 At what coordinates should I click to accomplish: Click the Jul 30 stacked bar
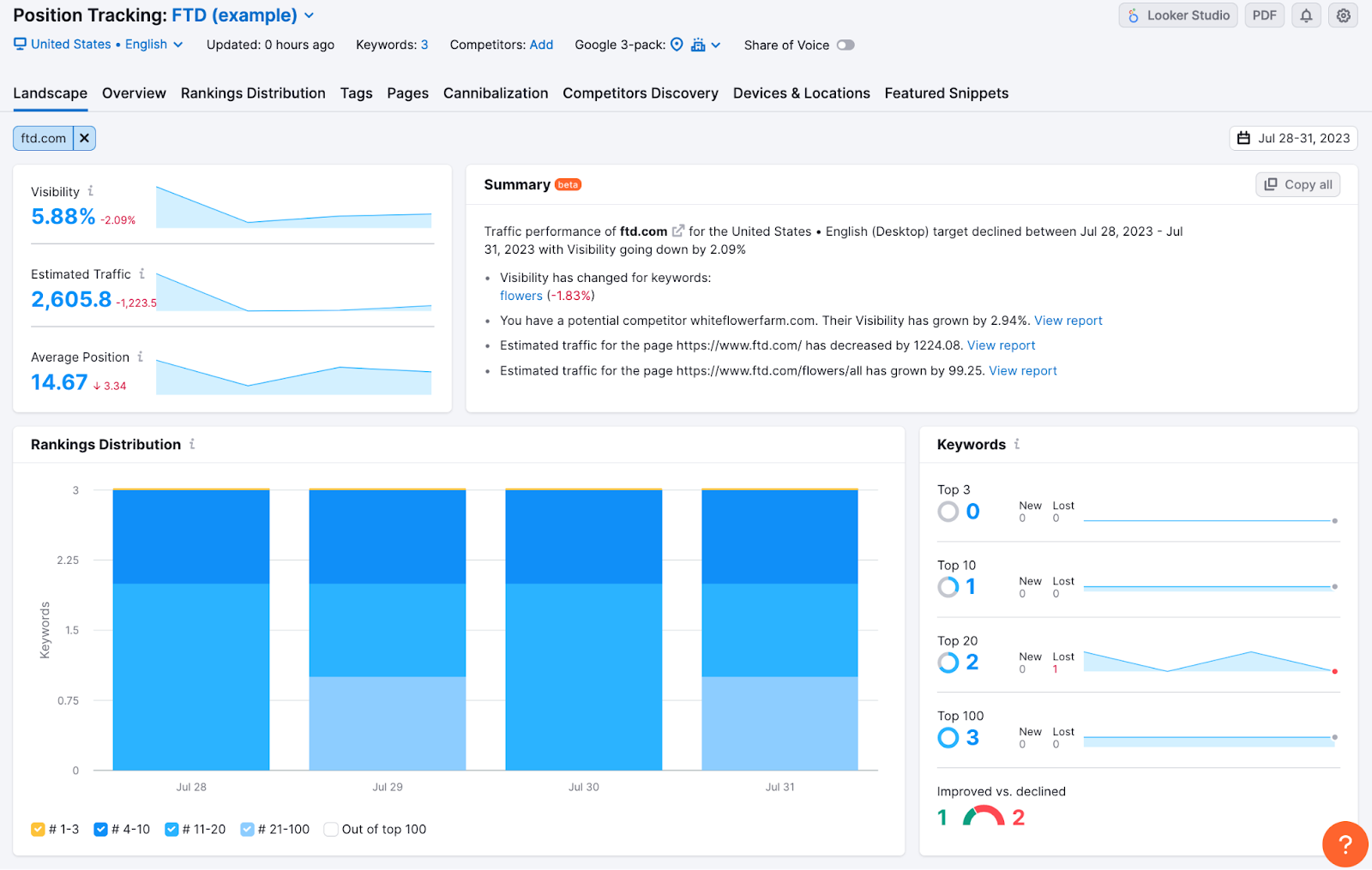click(584, 629)
